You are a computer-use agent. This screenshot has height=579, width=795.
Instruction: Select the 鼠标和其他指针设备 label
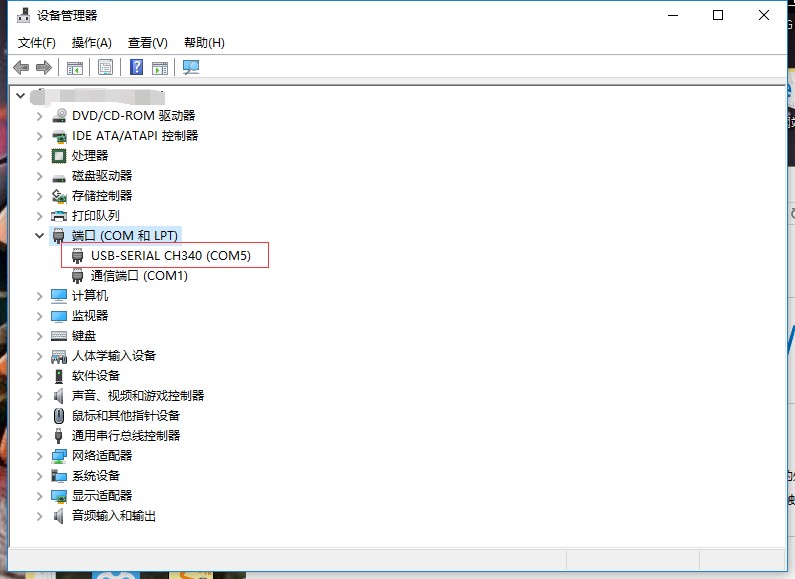(x=126, y=416)
